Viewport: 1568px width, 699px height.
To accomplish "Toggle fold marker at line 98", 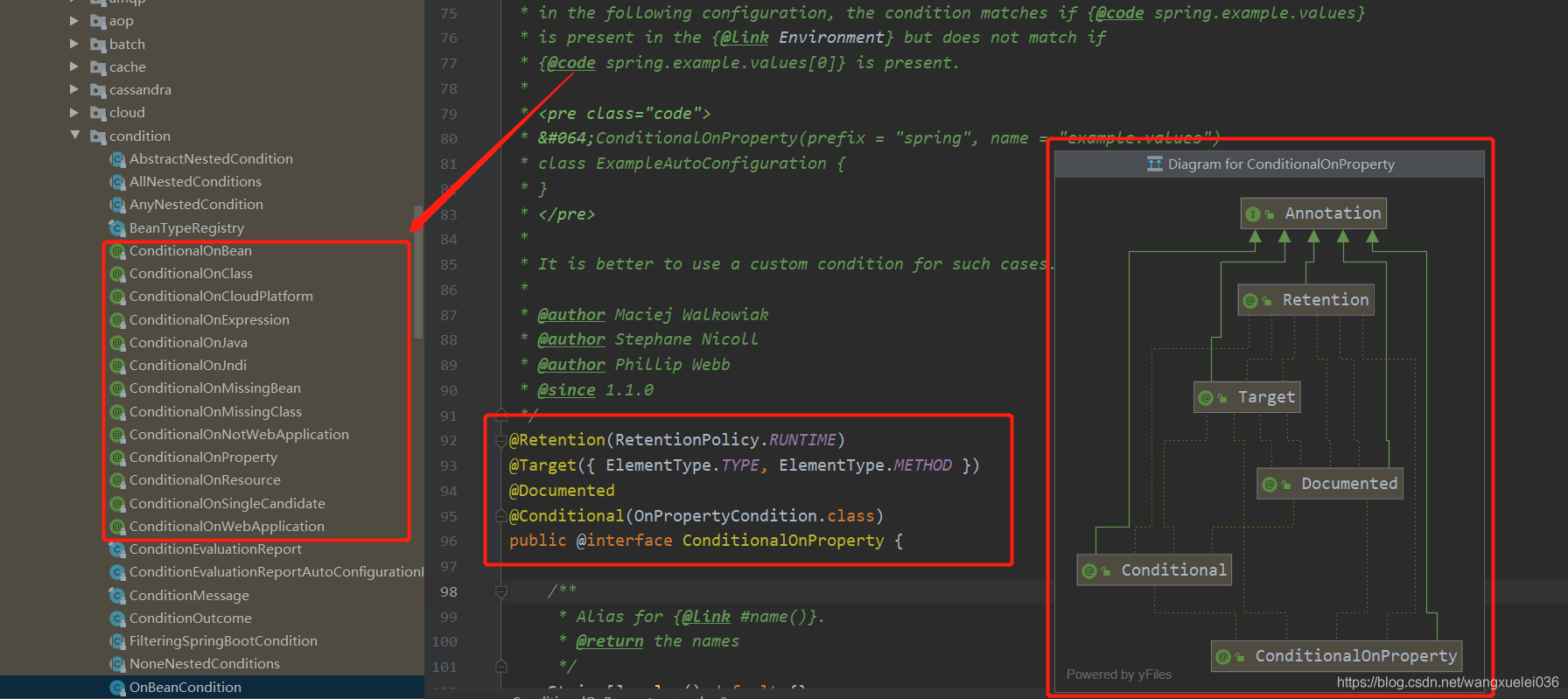I will pyautogui.click(x=501, y=591).
